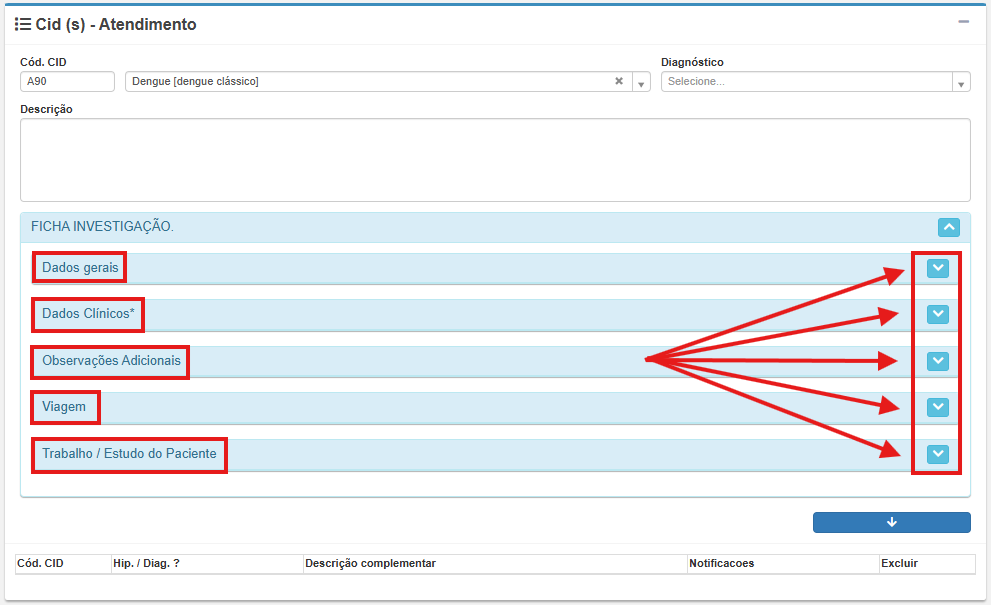Click the list icon beside Cid (s) - Atendimento
The height and width of the screenshot is (605, 991).
pos(23,24)
